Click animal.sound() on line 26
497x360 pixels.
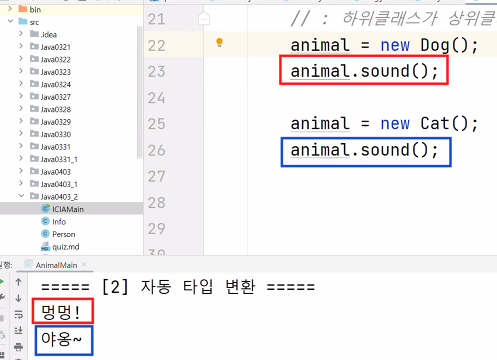point(364,150)
